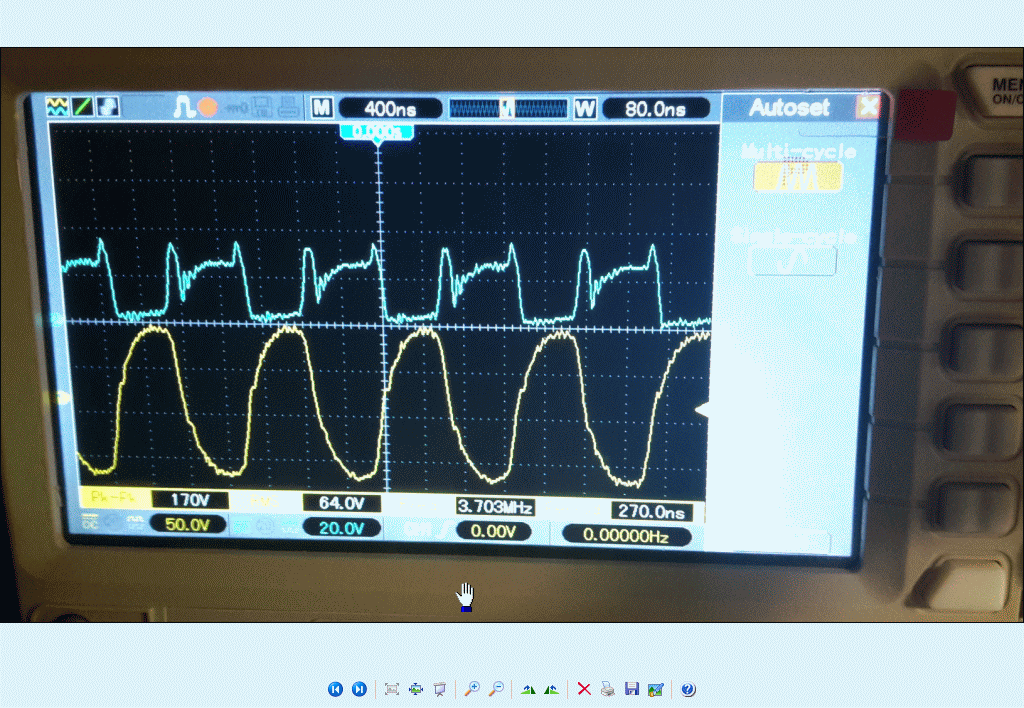Image resolution: width=1024 pixels, height=708 pixels.
Task: Start the slide show
Action: click(439, 689)
